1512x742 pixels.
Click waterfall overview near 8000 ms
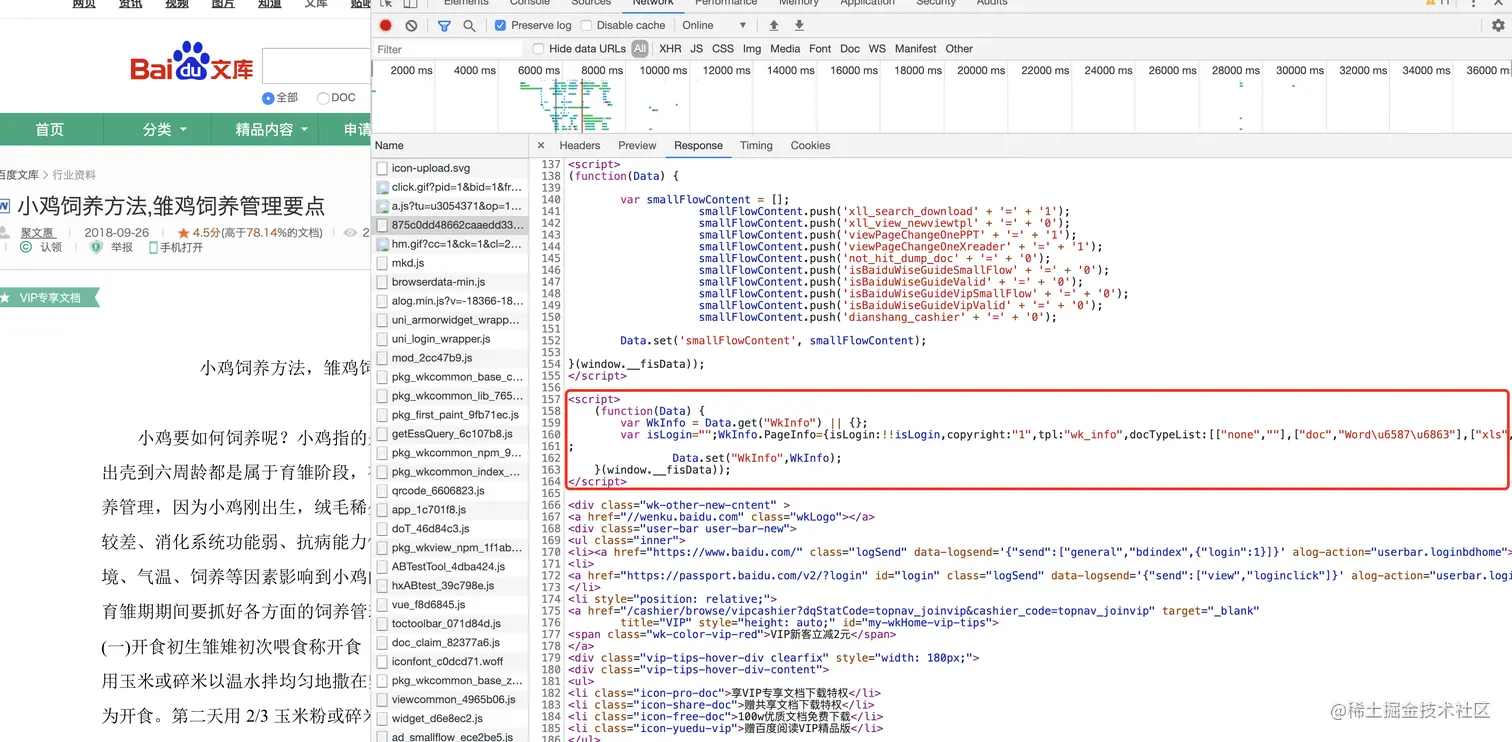pyautogui.click(x=602, y=70)
